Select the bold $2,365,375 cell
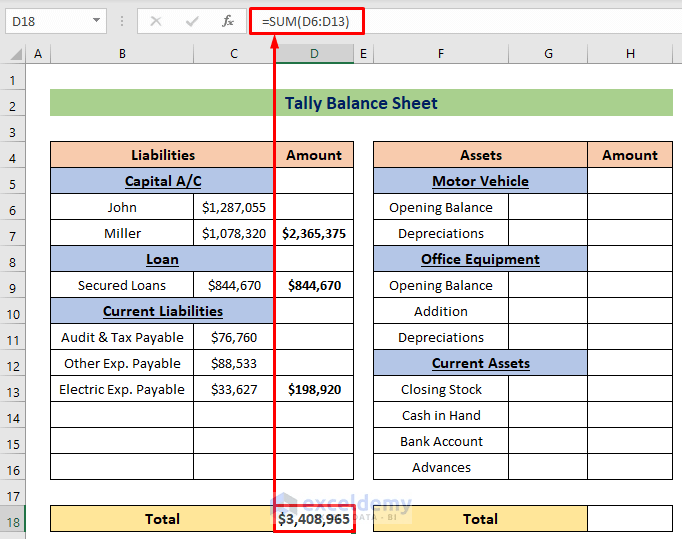 tap(314, 233)
